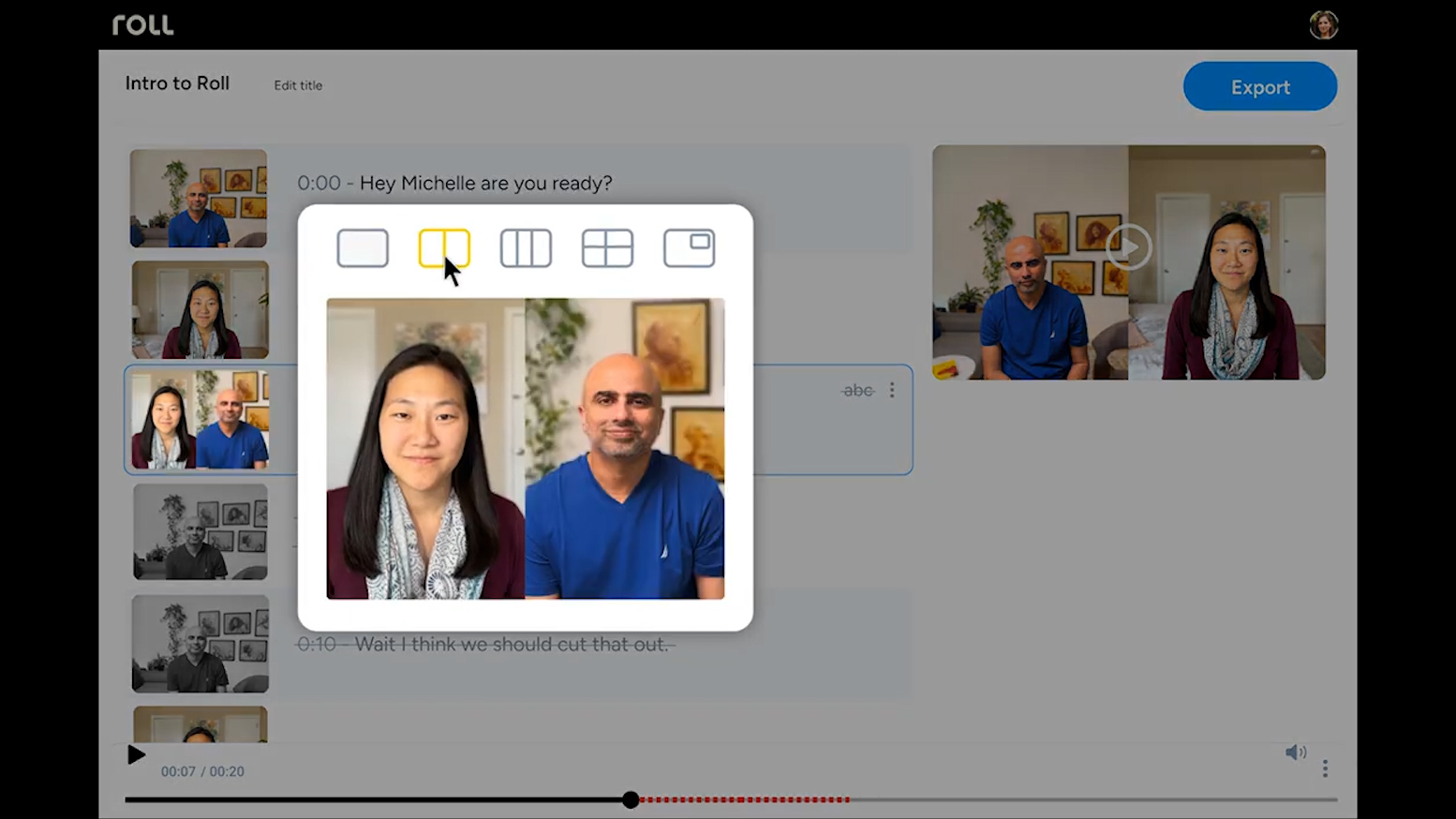Image resolution: width=1456 pixels, height=819 pixels.
Task: Click the Roll logo
Action: (x=143, y=24)
